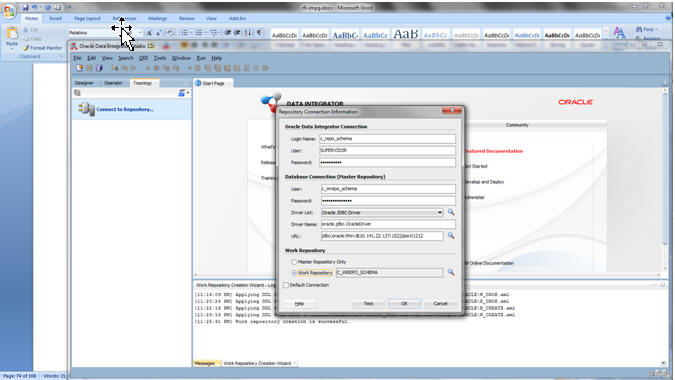Select the large AaB Title style thumbnail

click(406, 34)
